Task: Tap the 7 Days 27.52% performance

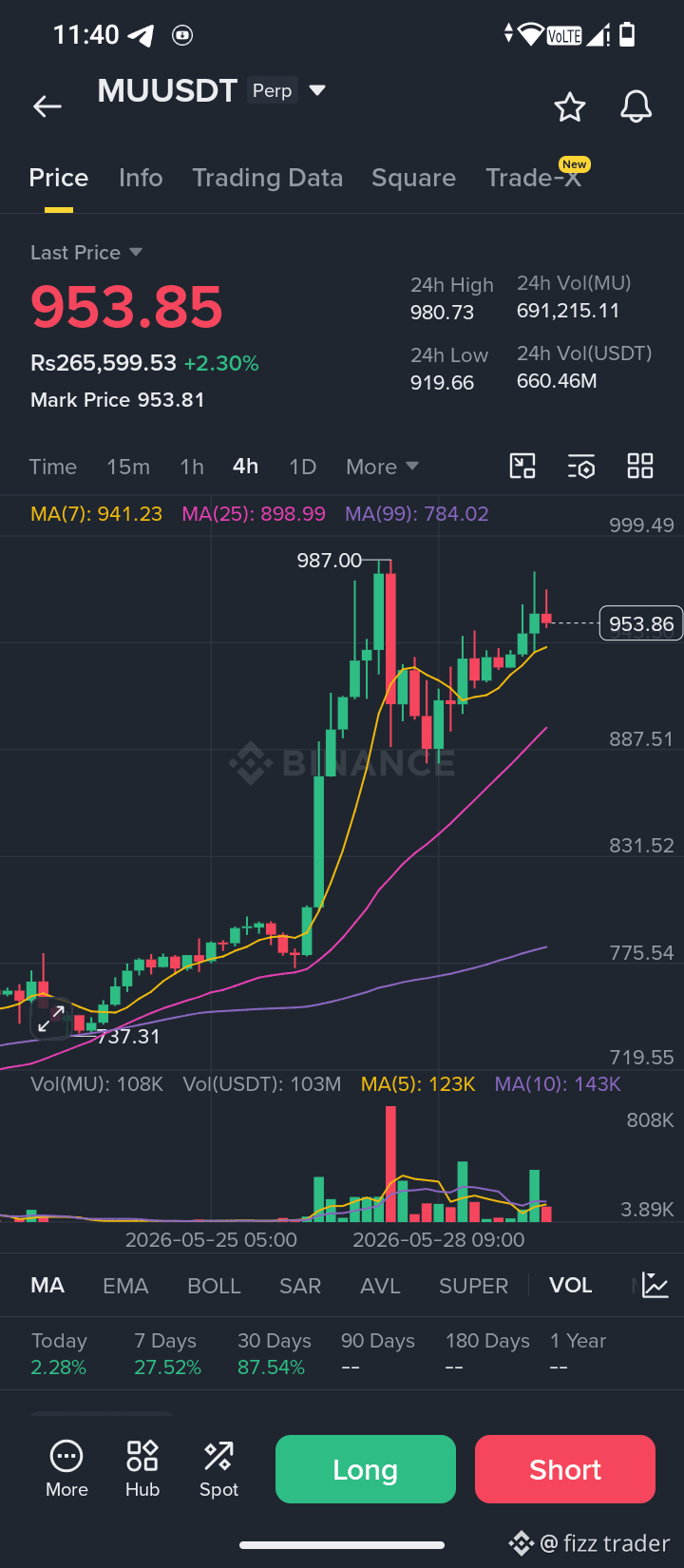Action: 167,1354
